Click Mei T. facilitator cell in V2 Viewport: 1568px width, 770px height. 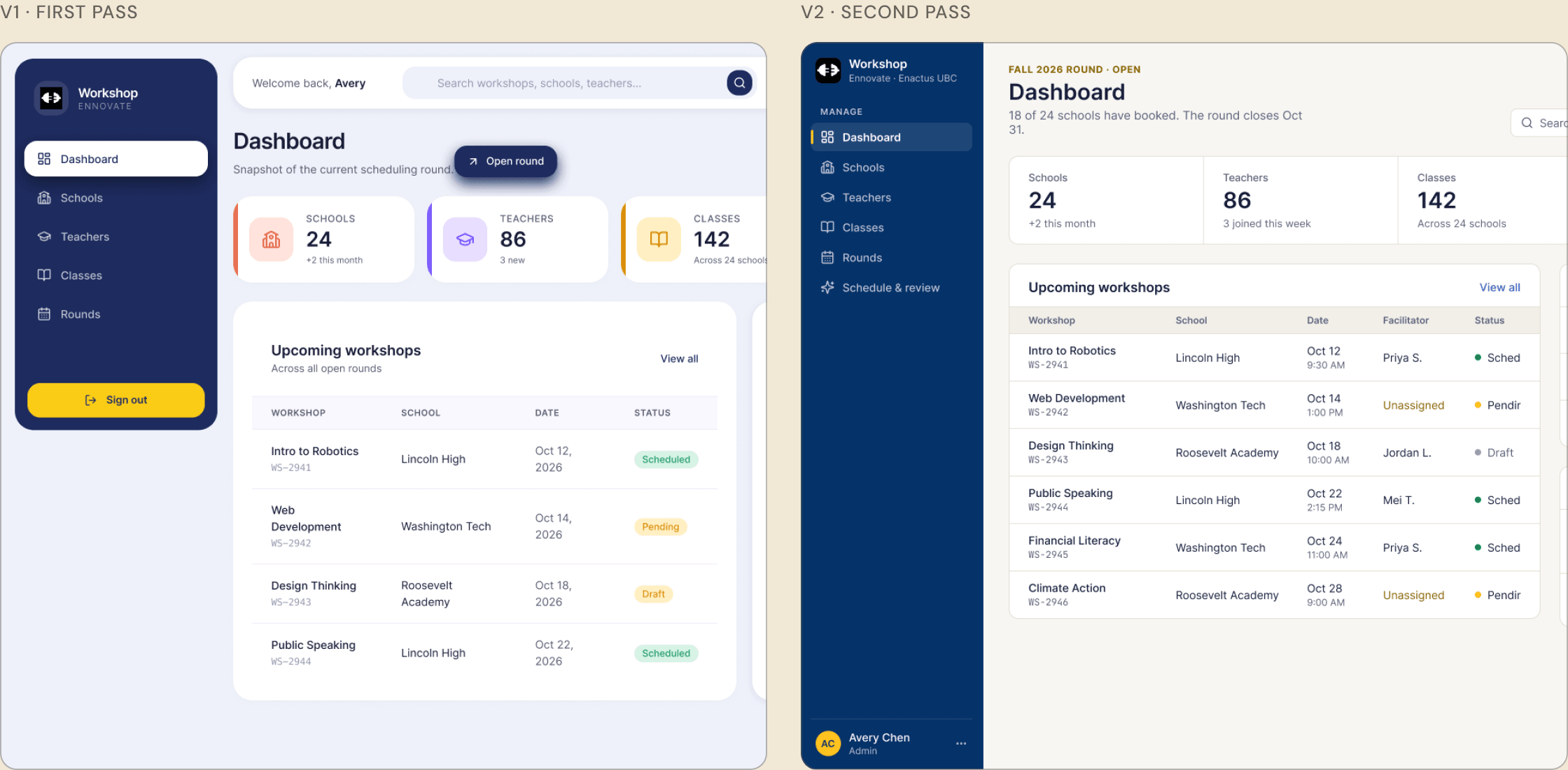(1399, 500)
